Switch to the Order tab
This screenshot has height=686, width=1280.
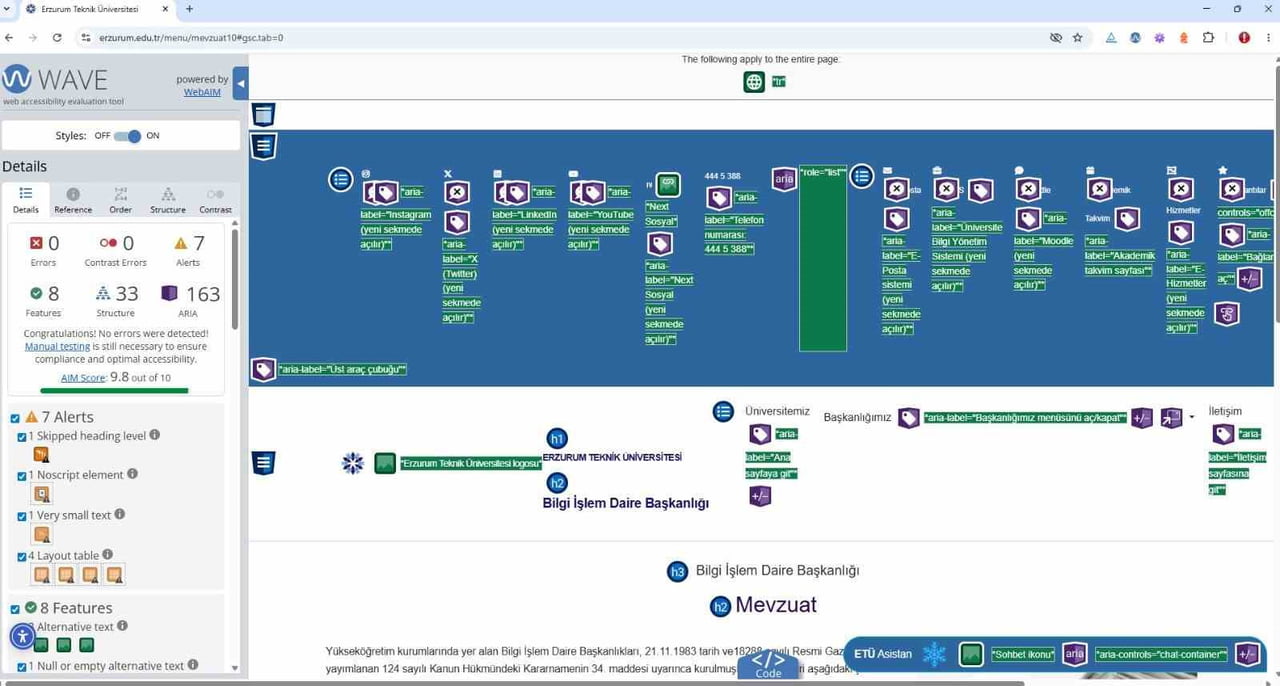[x=120, y=199]
